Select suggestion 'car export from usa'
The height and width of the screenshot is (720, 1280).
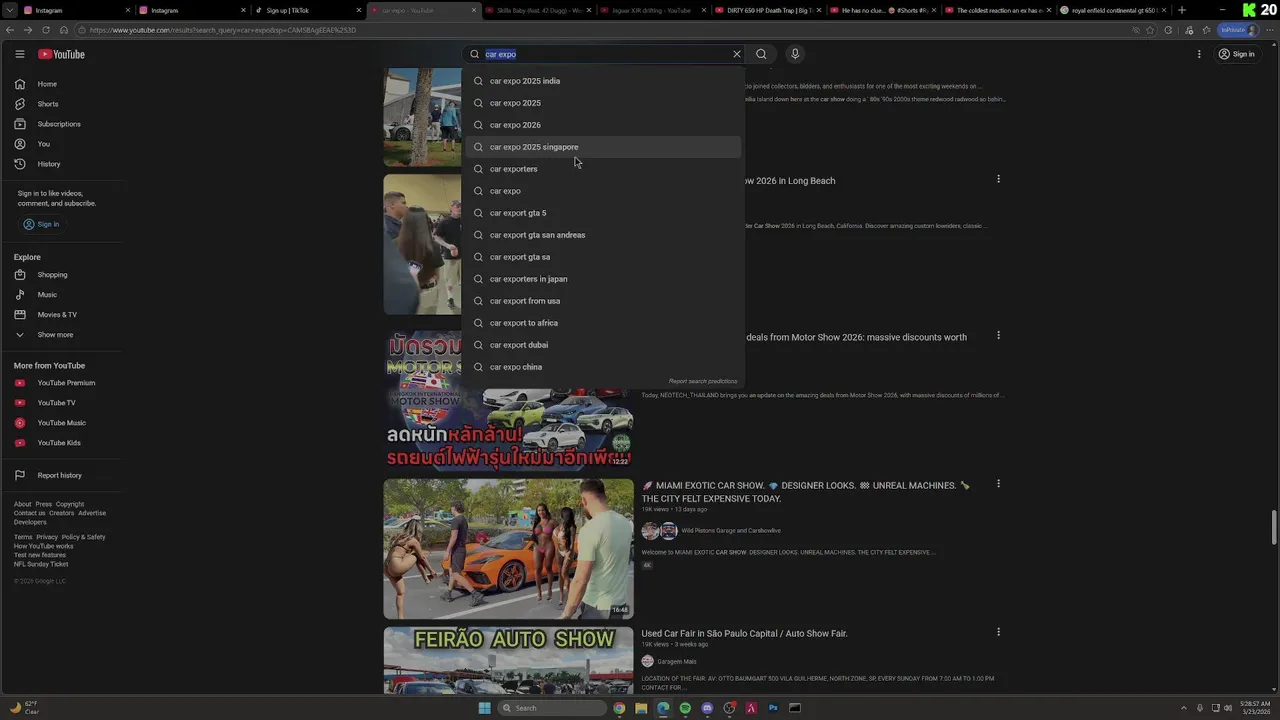point(603,301)
